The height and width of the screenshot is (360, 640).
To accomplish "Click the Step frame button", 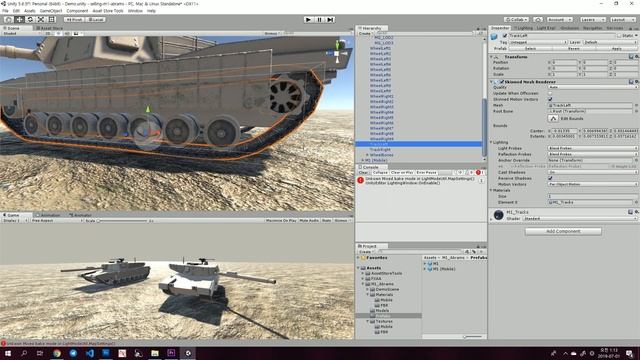I will point(331,19).
